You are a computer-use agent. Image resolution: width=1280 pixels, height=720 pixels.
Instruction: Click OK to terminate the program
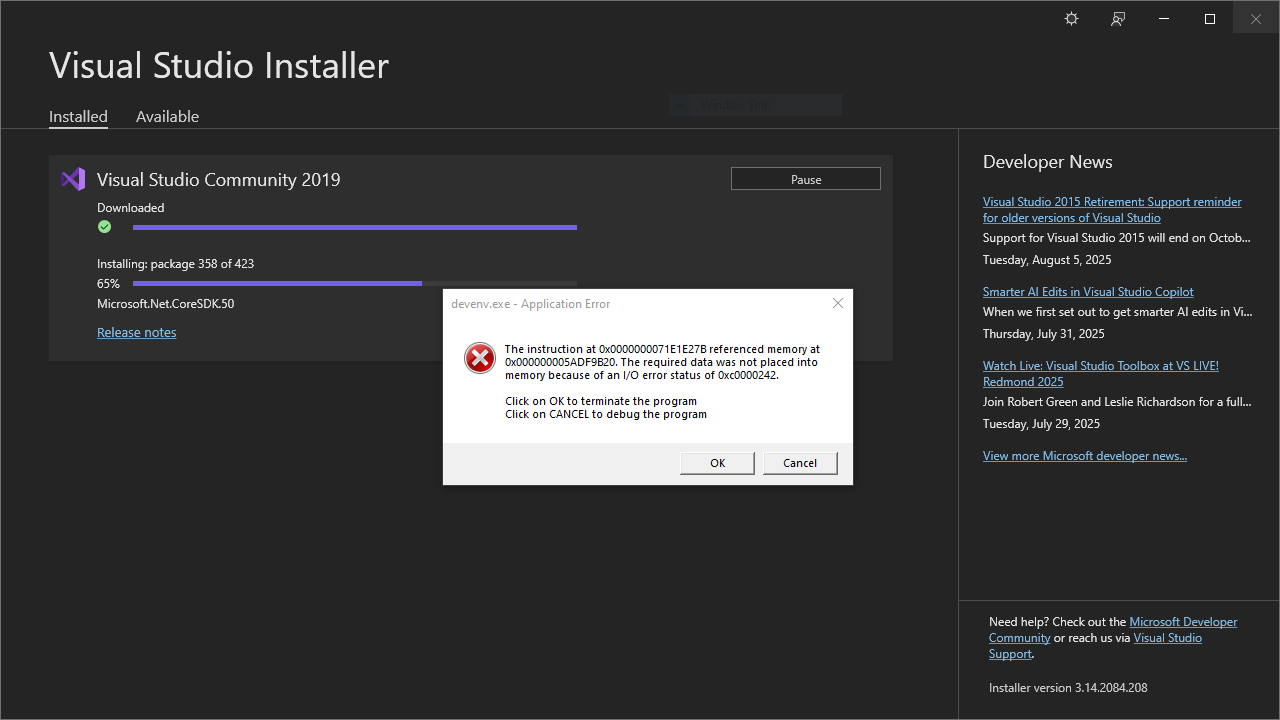point(718,463)
